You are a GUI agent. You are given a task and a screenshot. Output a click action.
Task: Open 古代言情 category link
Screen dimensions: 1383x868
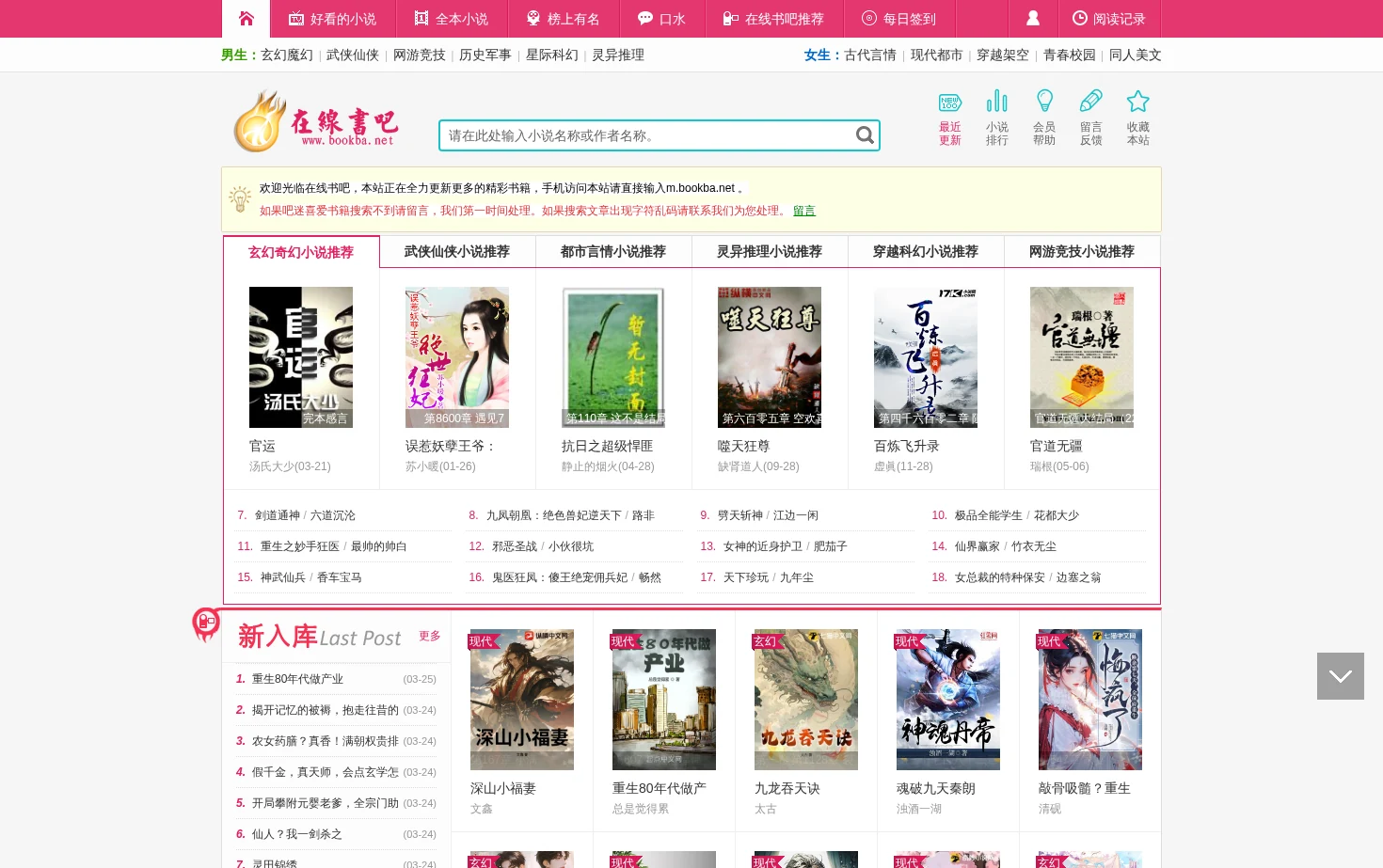(870, 55)
